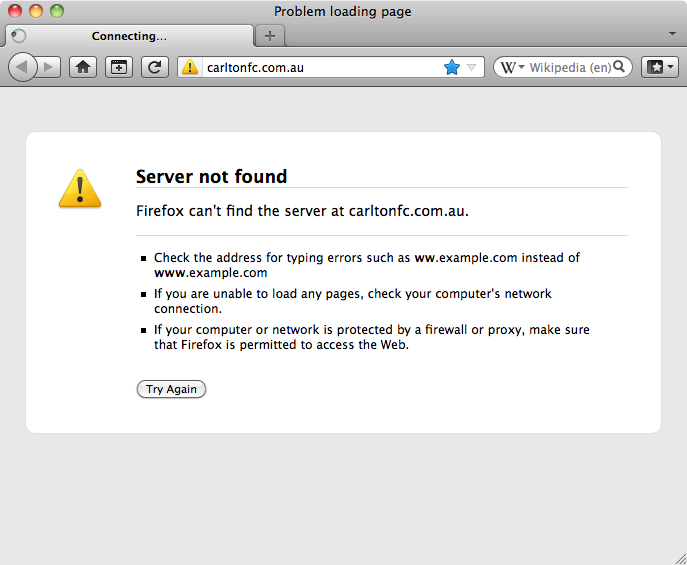Click the Try Again button
Screen dimensions: 687x565
pos(171,389)
